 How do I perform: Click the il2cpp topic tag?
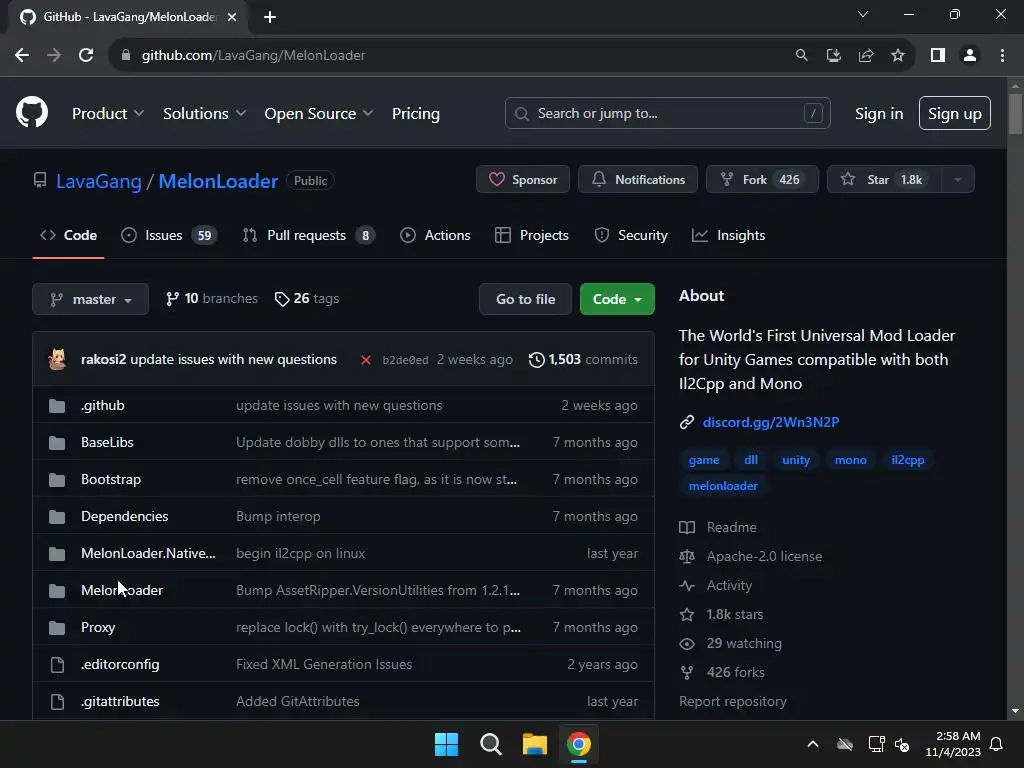click(908, 460)
